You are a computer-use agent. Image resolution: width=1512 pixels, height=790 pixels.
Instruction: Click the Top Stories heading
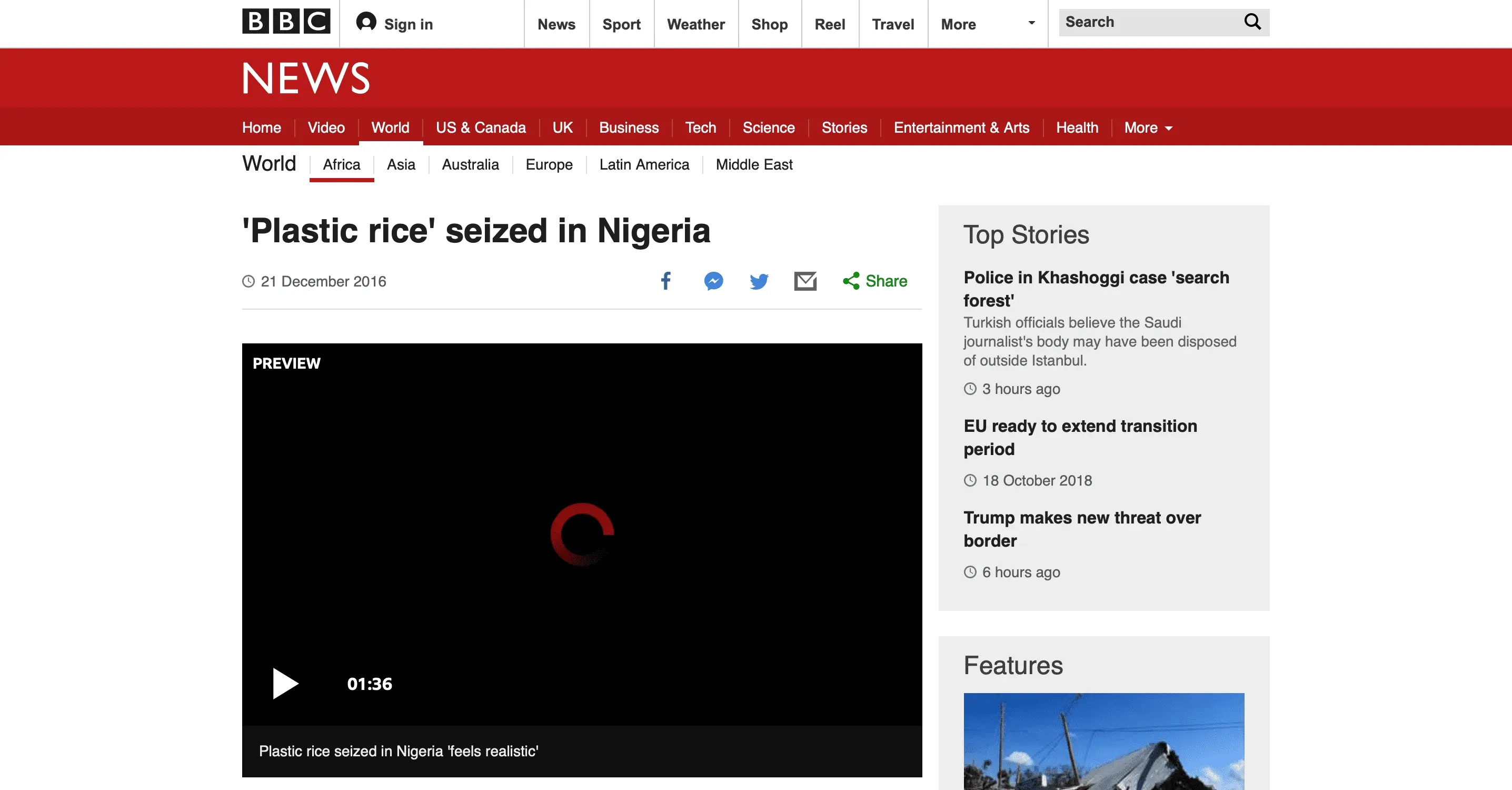(1026, 234)
